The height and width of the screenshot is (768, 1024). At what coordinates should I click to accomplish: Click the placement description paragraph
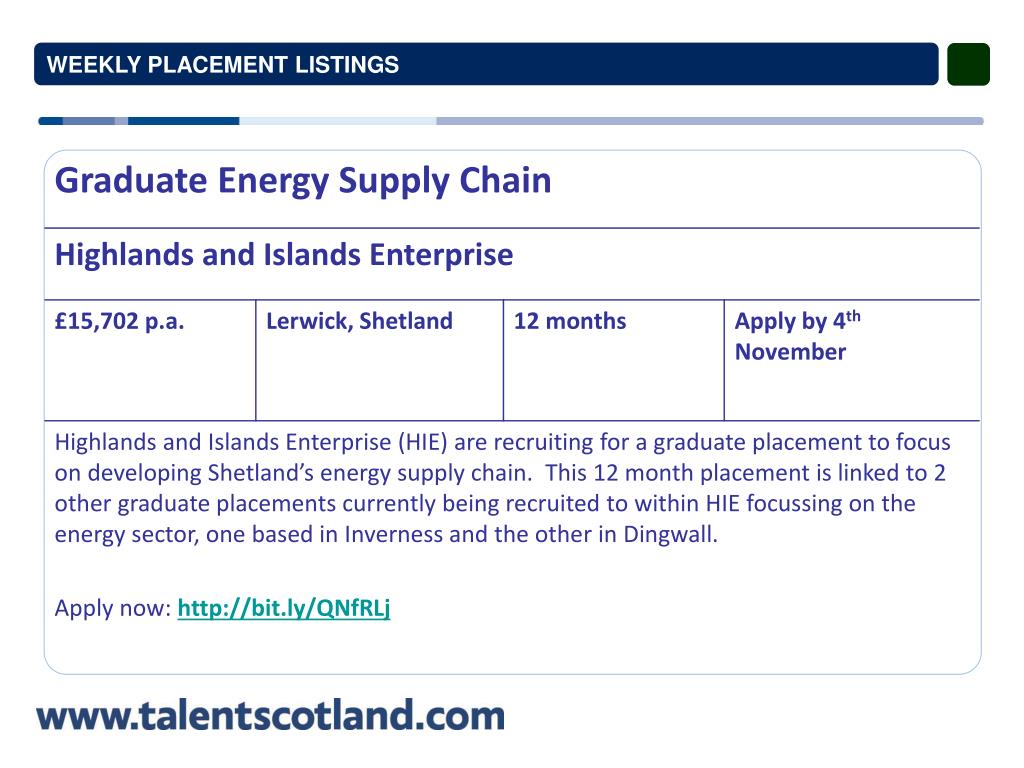point(502,488)
